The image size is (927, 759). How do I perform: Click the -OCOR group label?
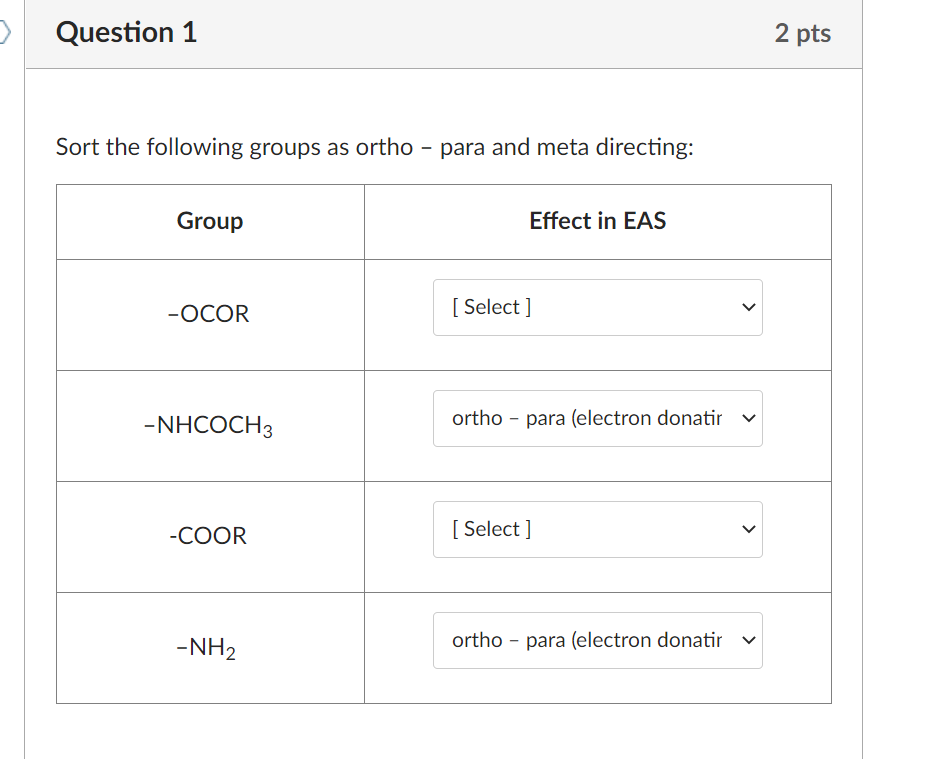209,314
